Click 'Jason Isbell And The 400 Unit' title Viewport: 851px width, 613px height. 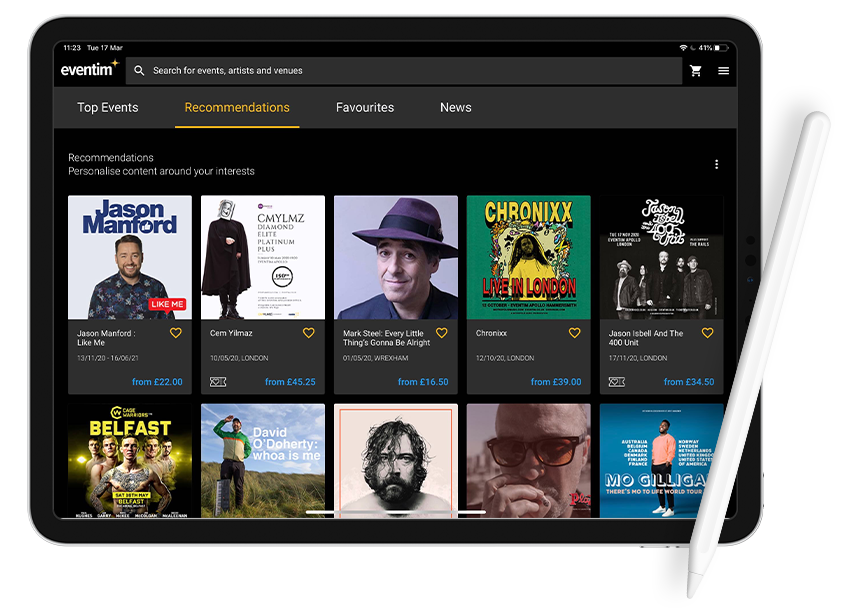pyautogui.click(x=646, y=338)
